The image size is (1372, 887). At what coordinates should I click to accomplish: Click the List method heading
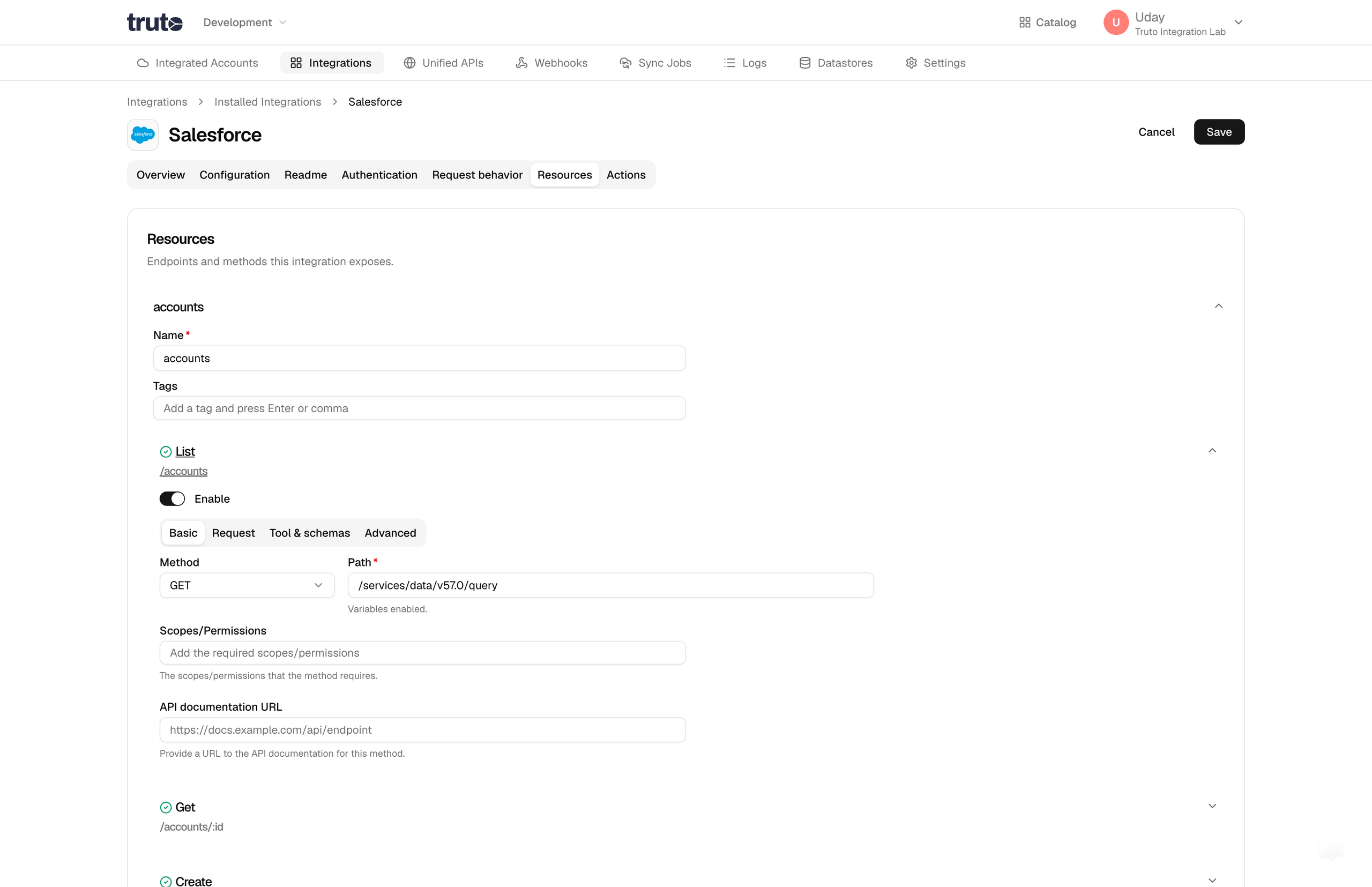pyautogui.click(x=185, y=452)
